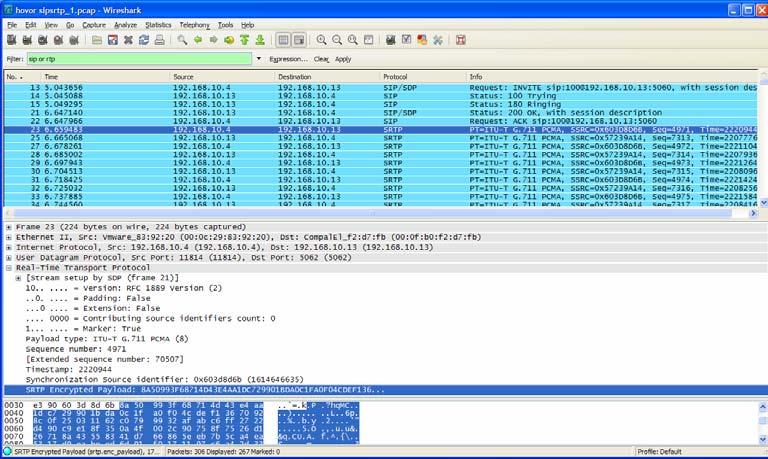Reset zoom to normal size icon

tap(353, 40)
